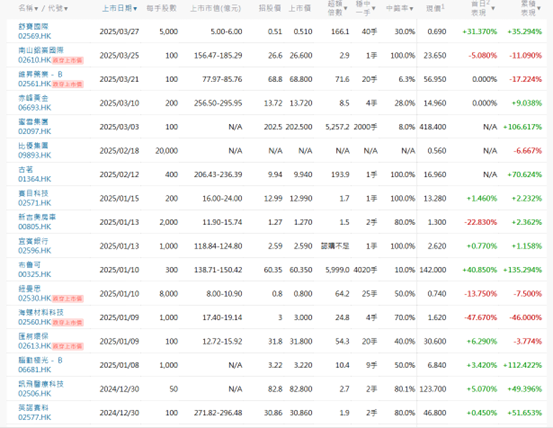Sort by 首日表現 column arrow

493,8
